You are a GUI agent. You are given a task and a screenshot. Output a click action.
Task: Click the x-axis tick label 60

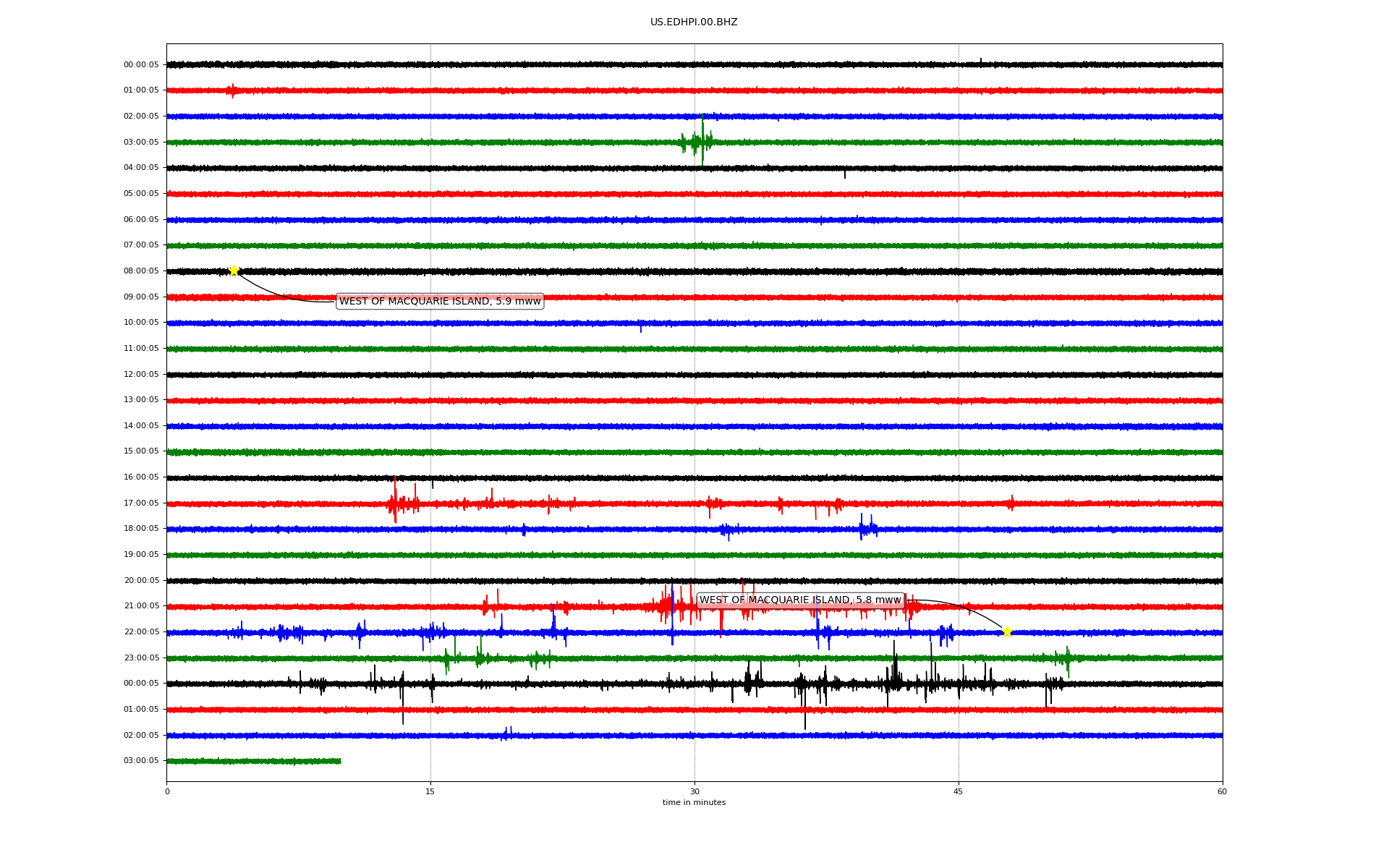point(1222,791)
